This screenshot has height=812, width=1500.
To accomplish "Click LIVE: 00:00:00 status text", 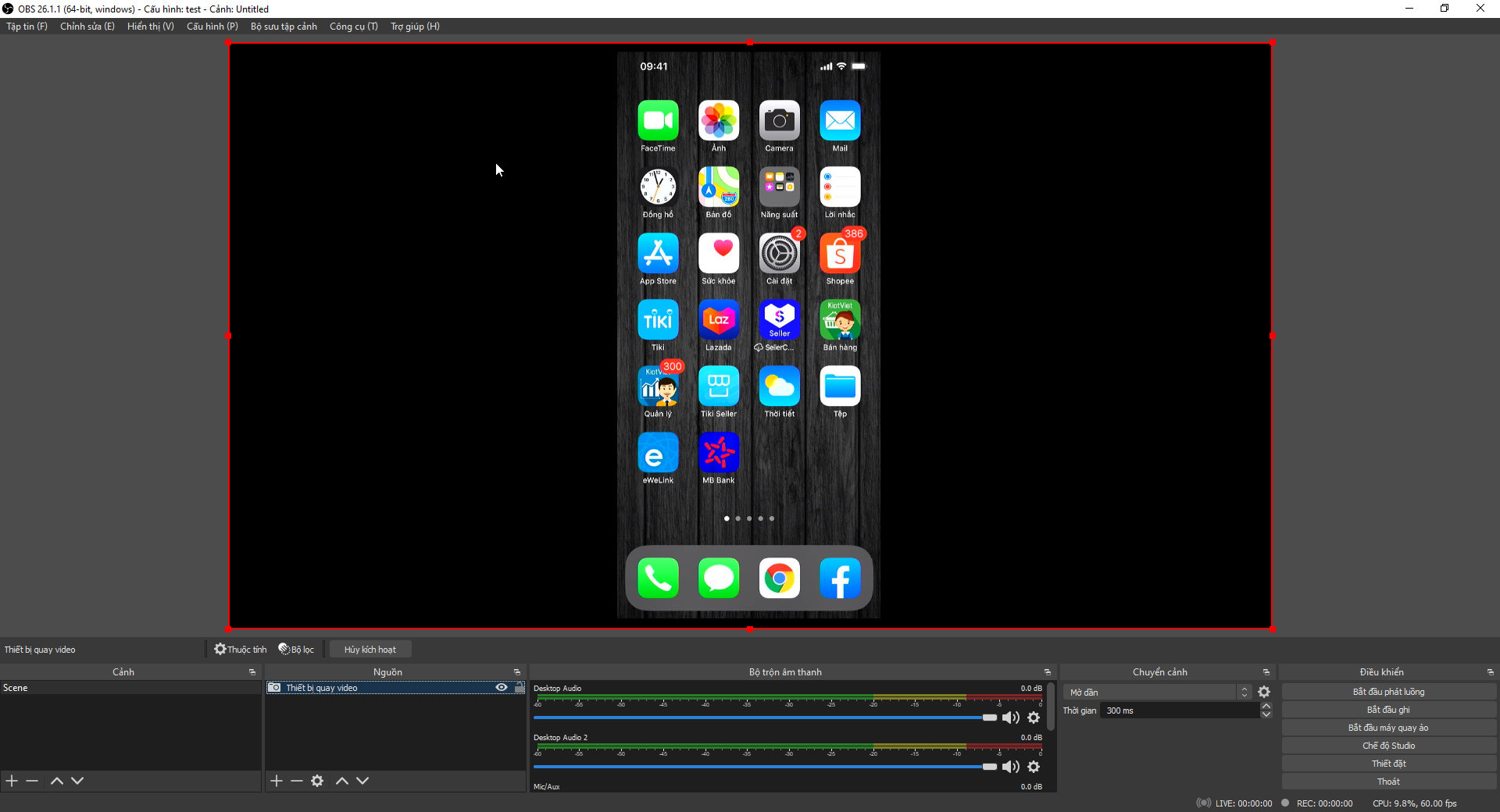I will pos(1244,803).
